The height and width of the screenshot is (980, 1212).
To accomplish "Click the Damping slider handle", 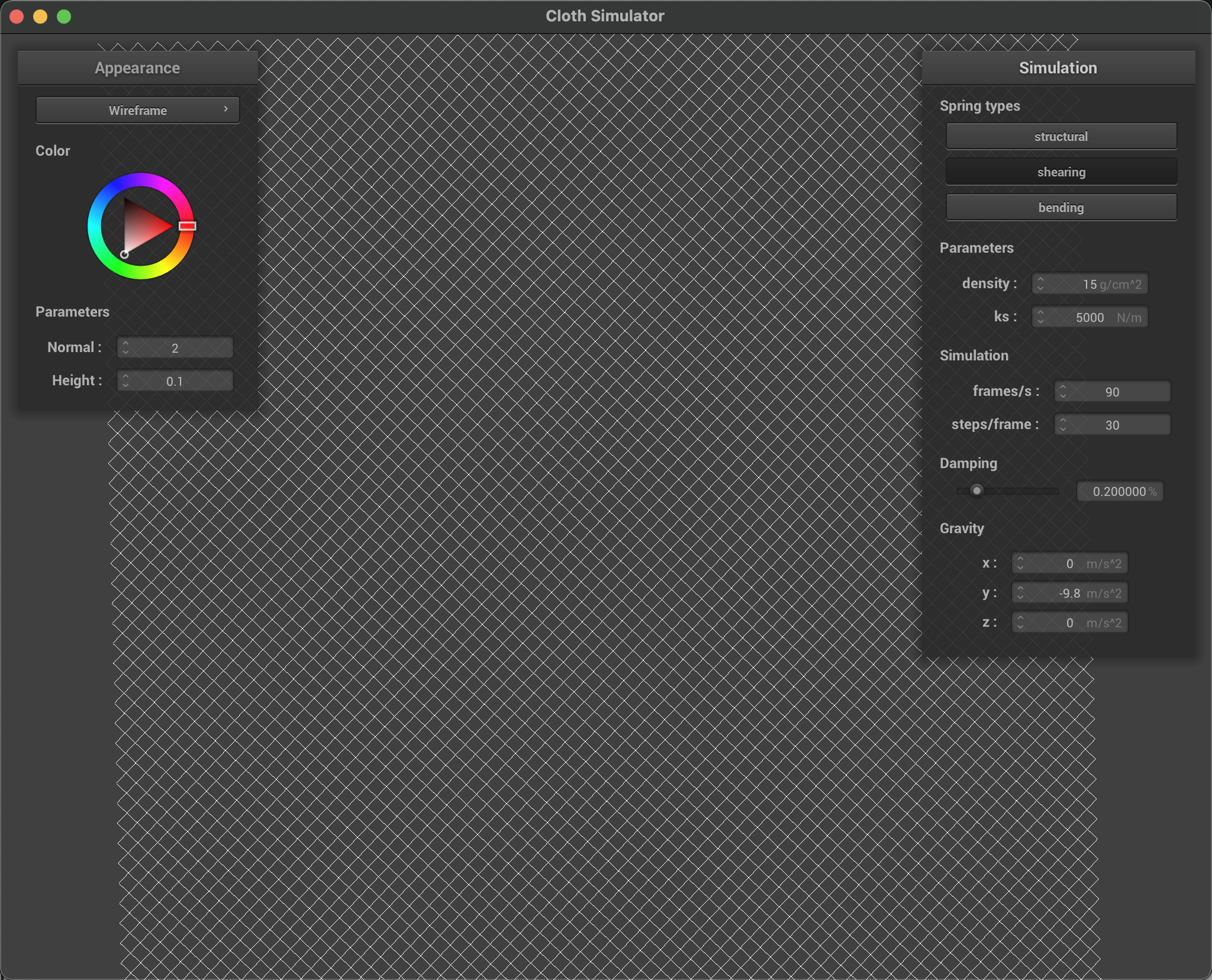I will click(976, 491).
